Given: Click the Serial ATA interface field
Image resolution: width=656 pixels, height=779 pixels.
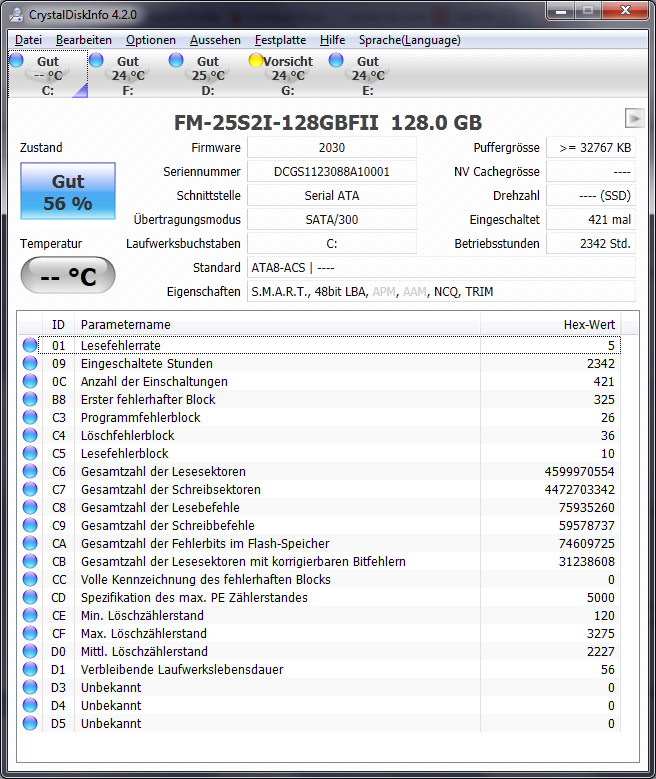Looking at the screenshot, I should [x=331, y=196].
